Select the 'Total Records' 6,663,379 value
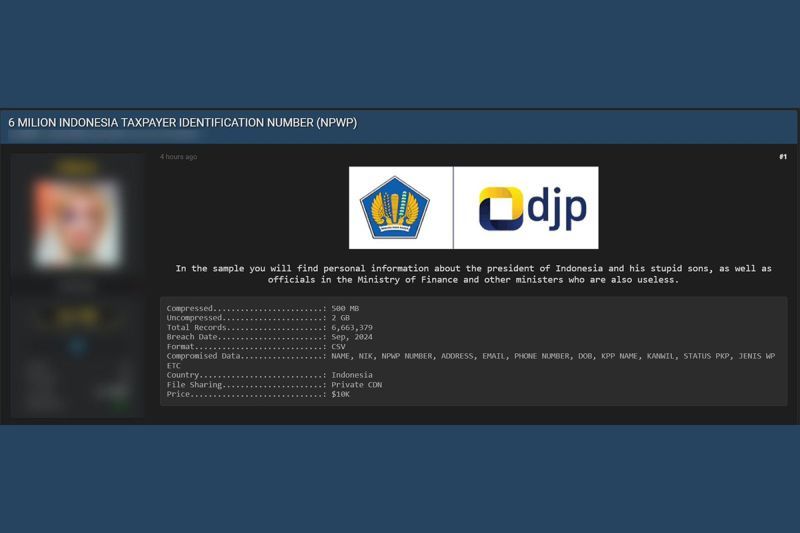 tap(352, 327)
